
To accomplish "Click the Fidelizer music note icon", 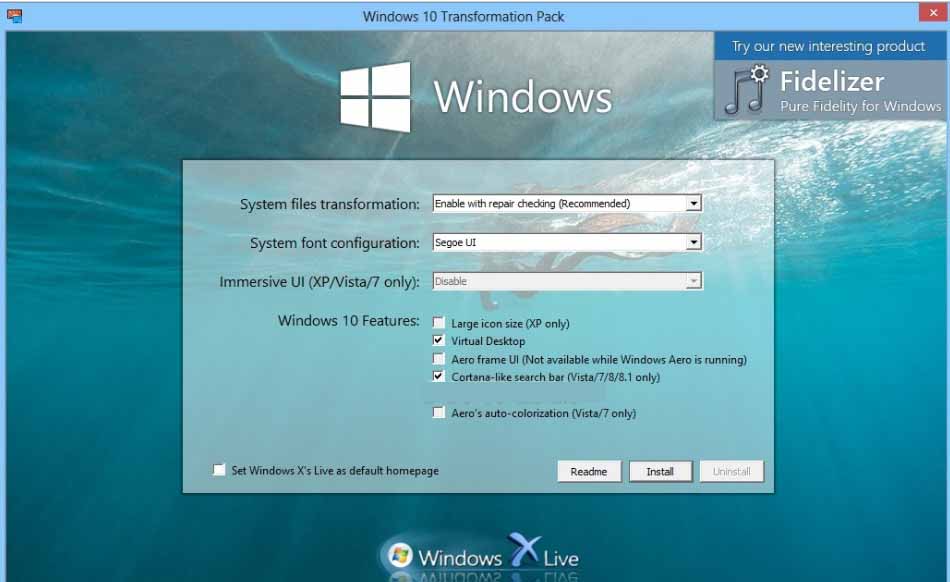I will click(746, 90).
